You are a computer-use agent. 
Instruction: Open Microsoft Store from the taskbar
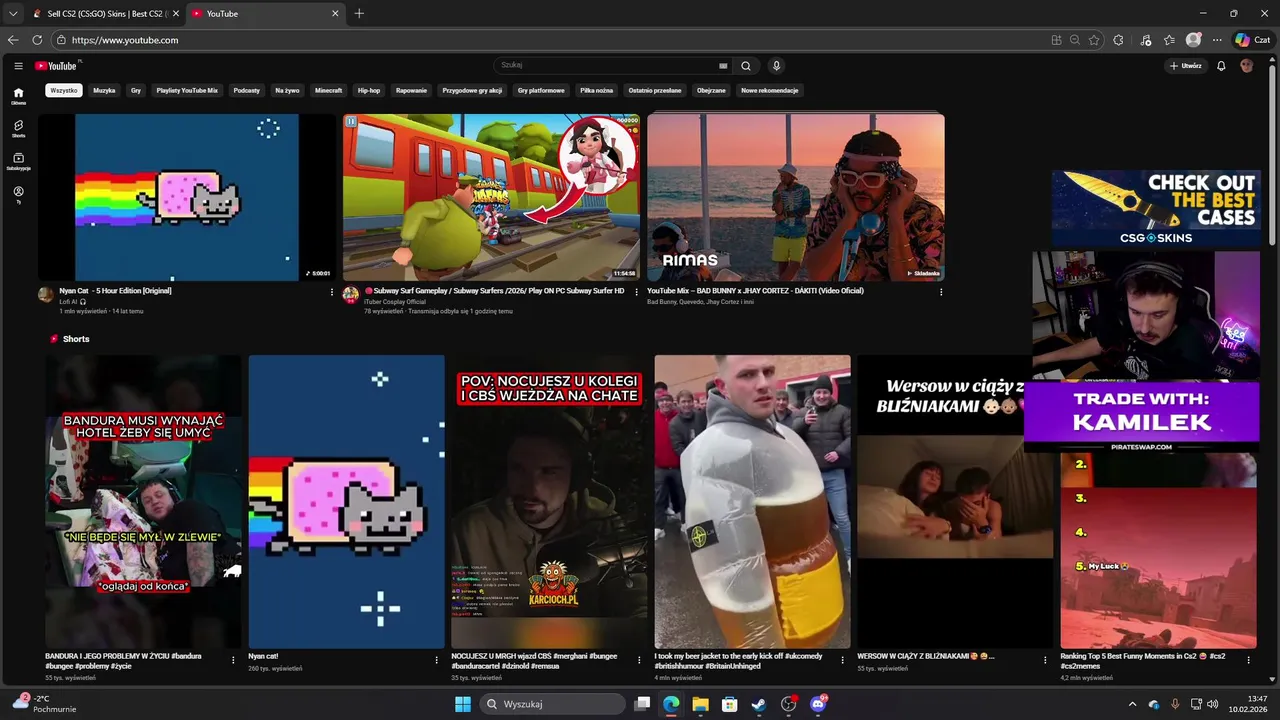point(729,704)
